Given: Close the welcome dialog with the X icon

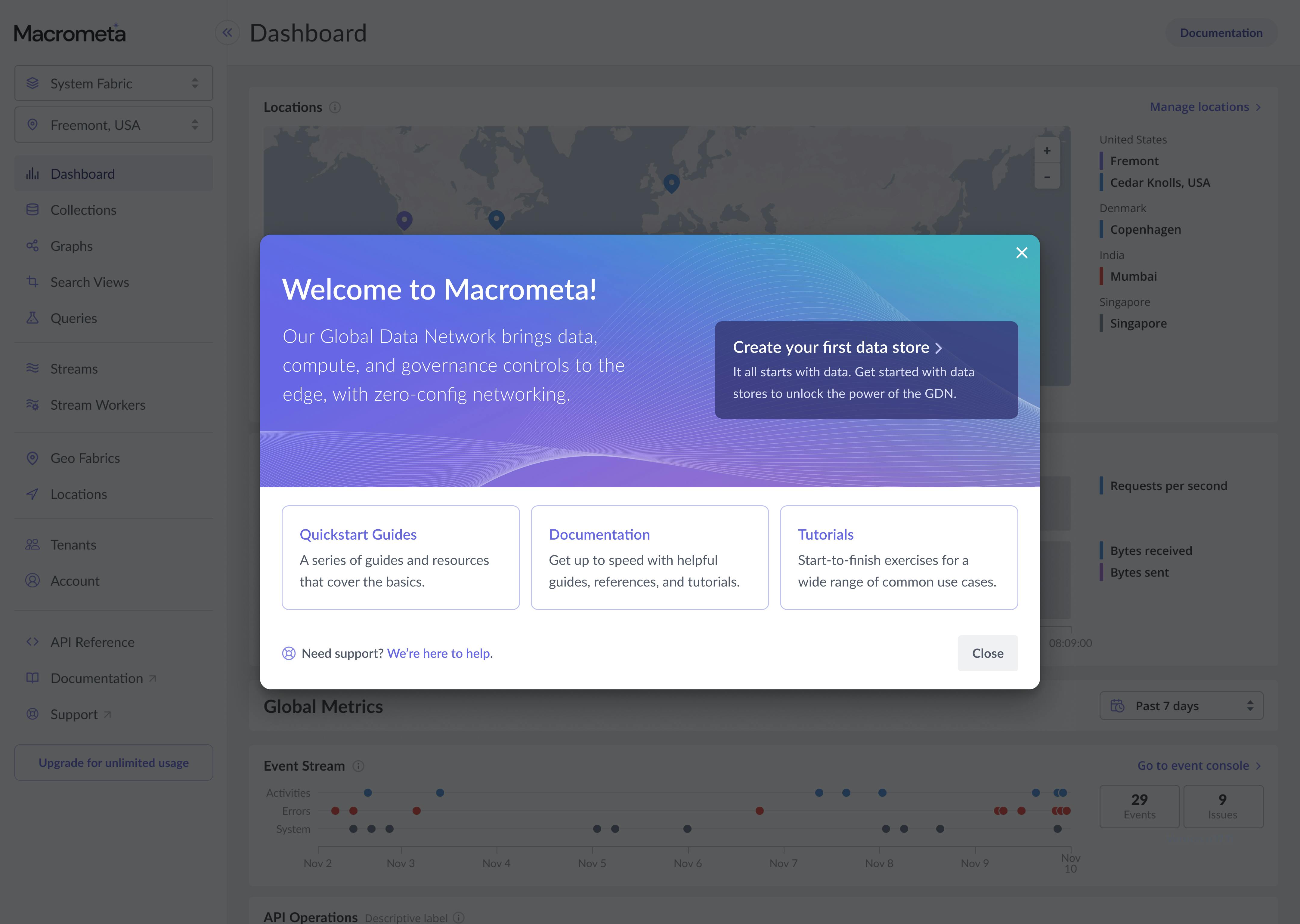Looking at the screenshot, I should (x=1022, y=253).
